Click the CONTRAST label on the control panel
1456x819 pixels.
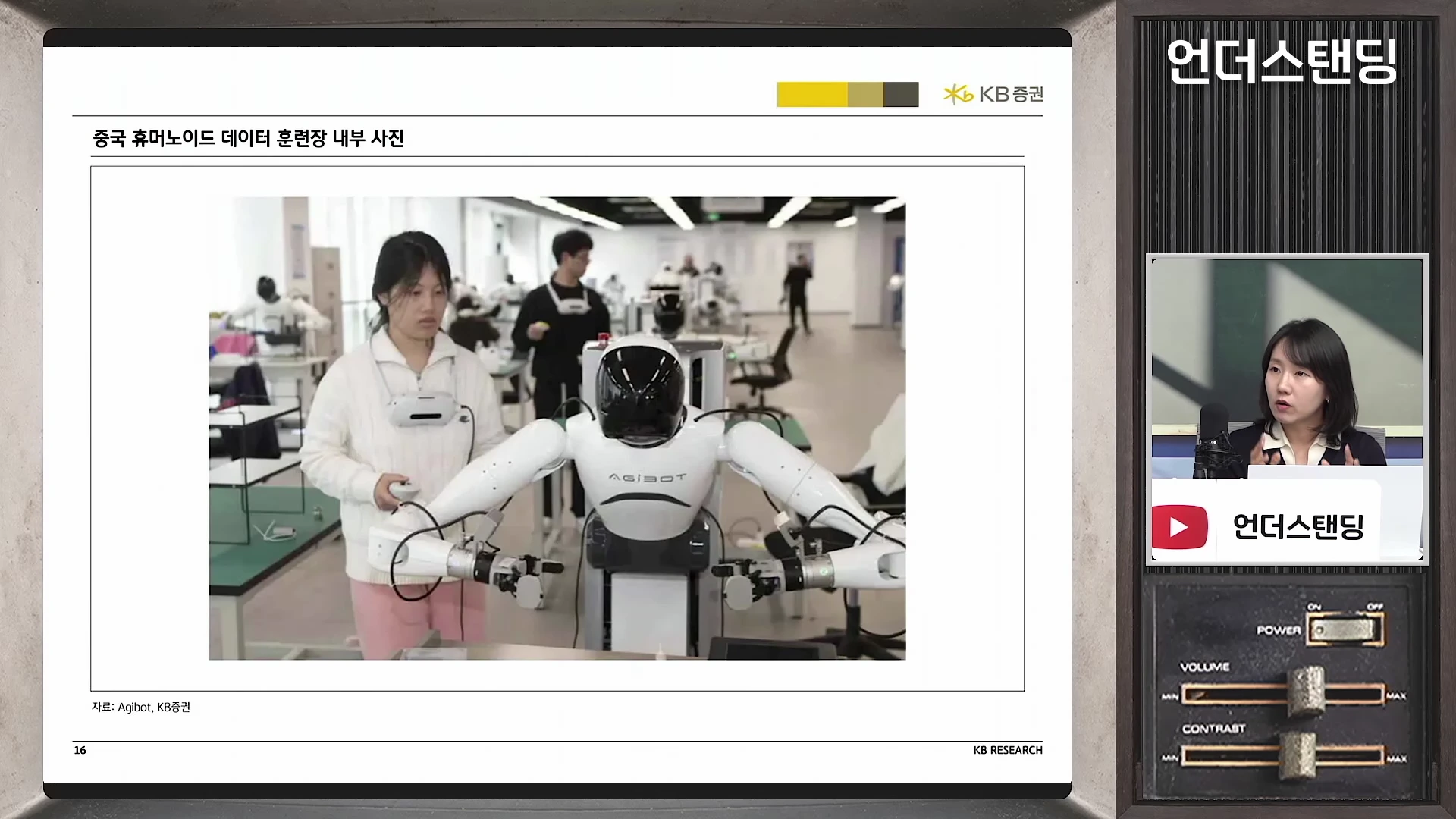[x=1213, y=728]
